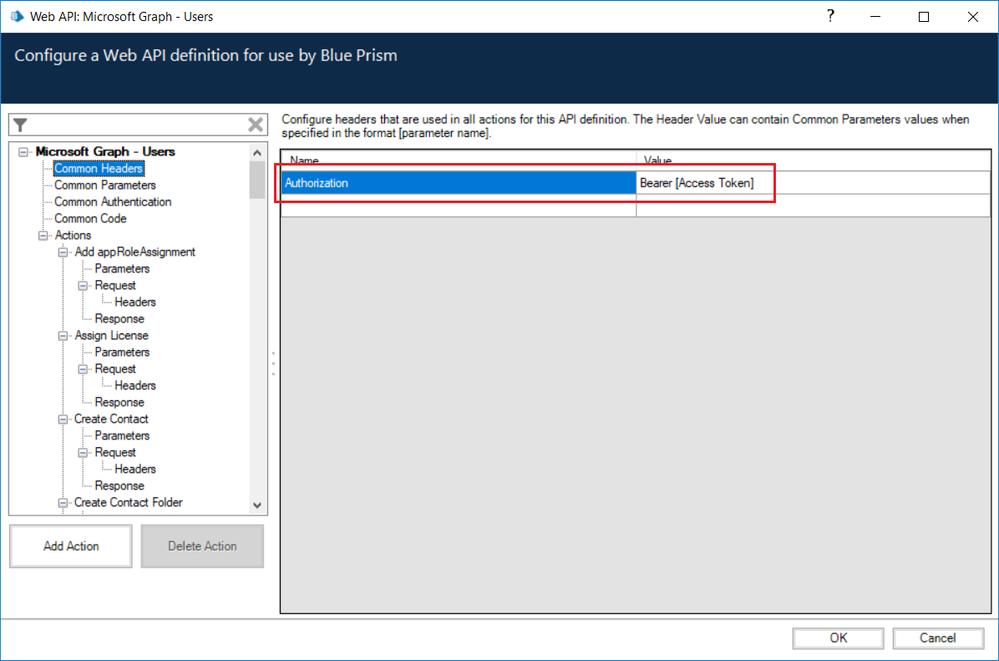
Task: Collapse the Actions node
Action: 43,235
